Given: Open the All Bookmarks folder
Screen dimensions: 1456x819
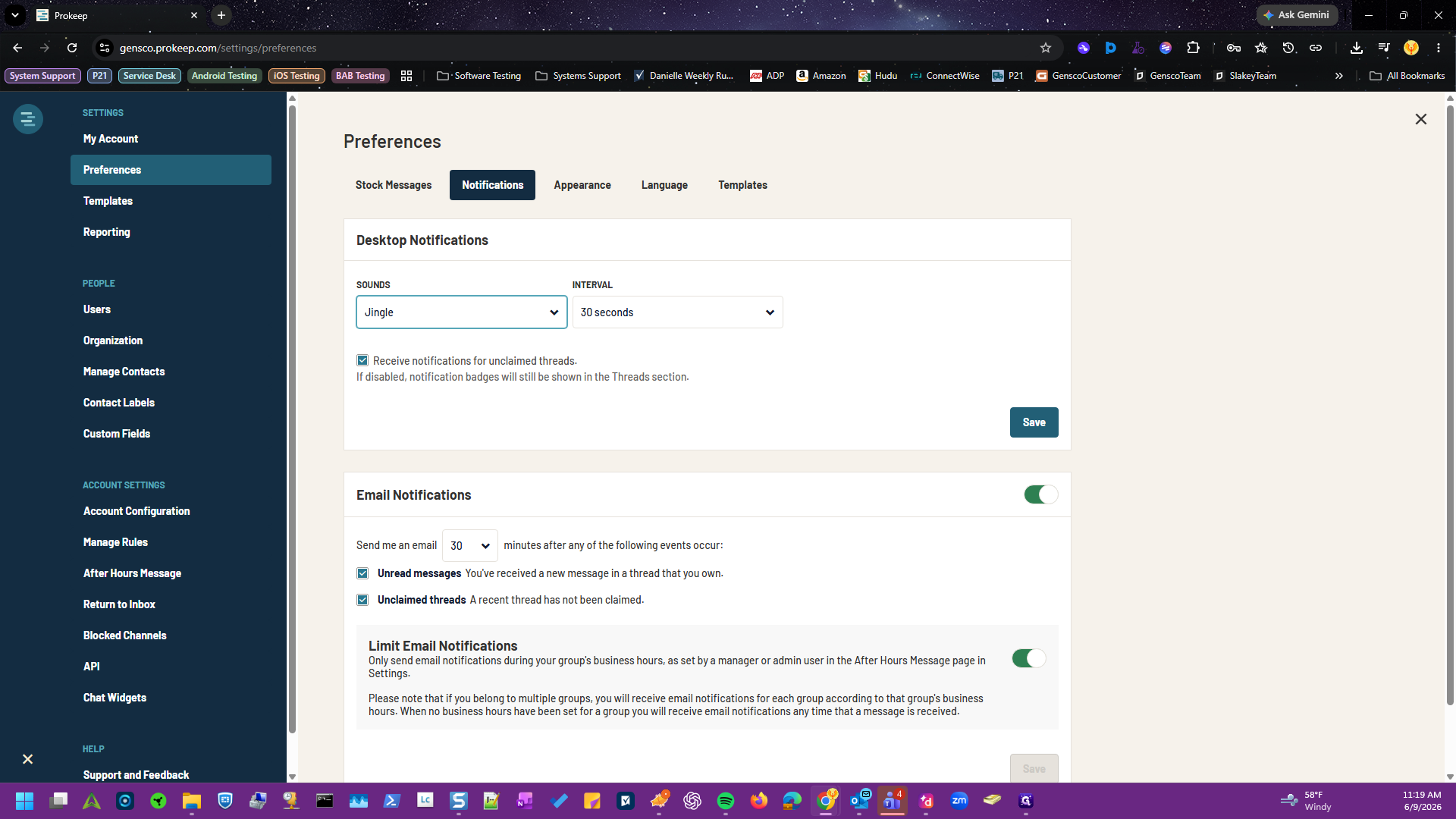Looking at the screenshot, I should click(1407, 76).
